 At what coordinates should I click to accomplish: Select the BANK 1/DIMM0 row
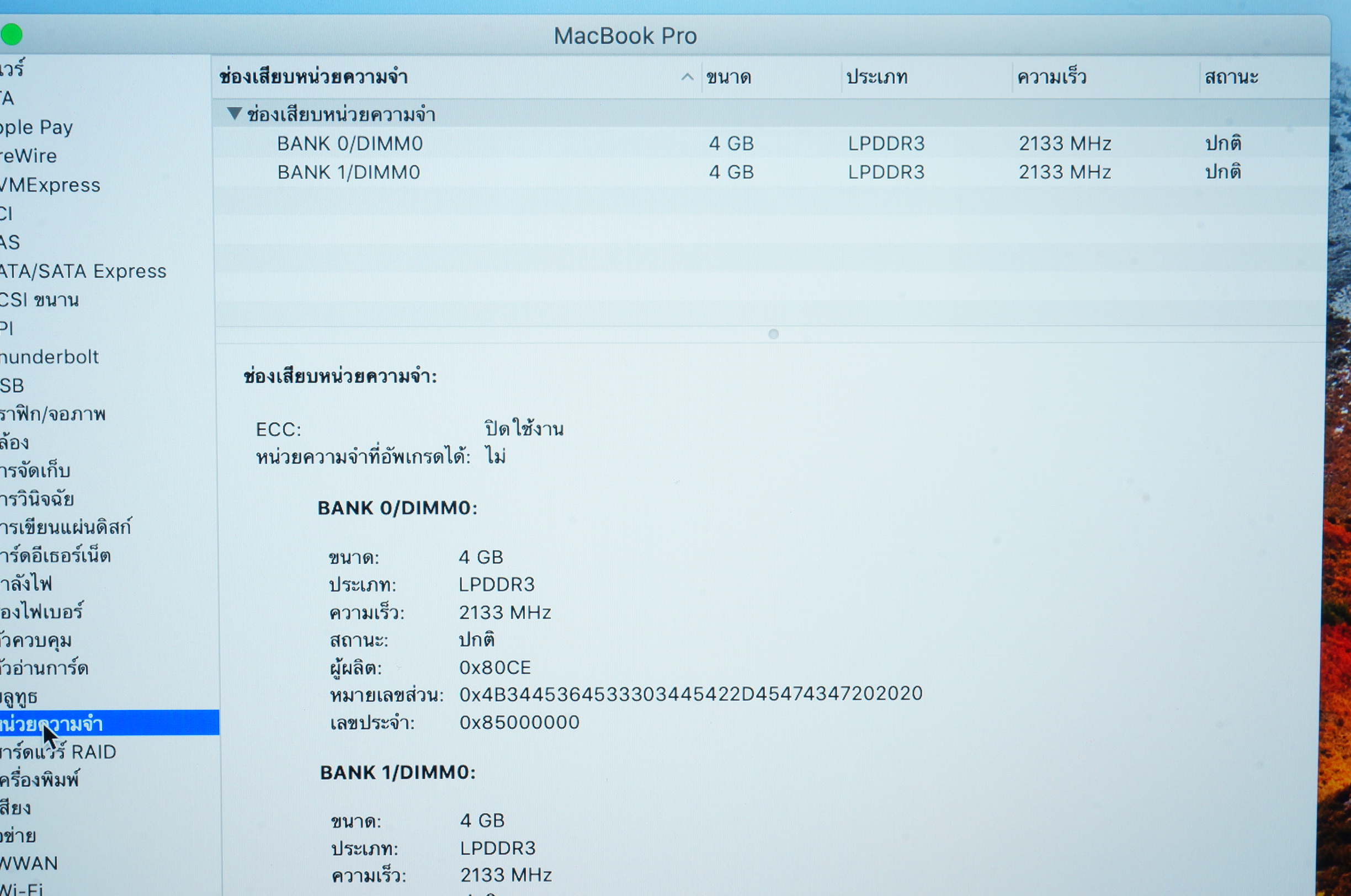770,172
